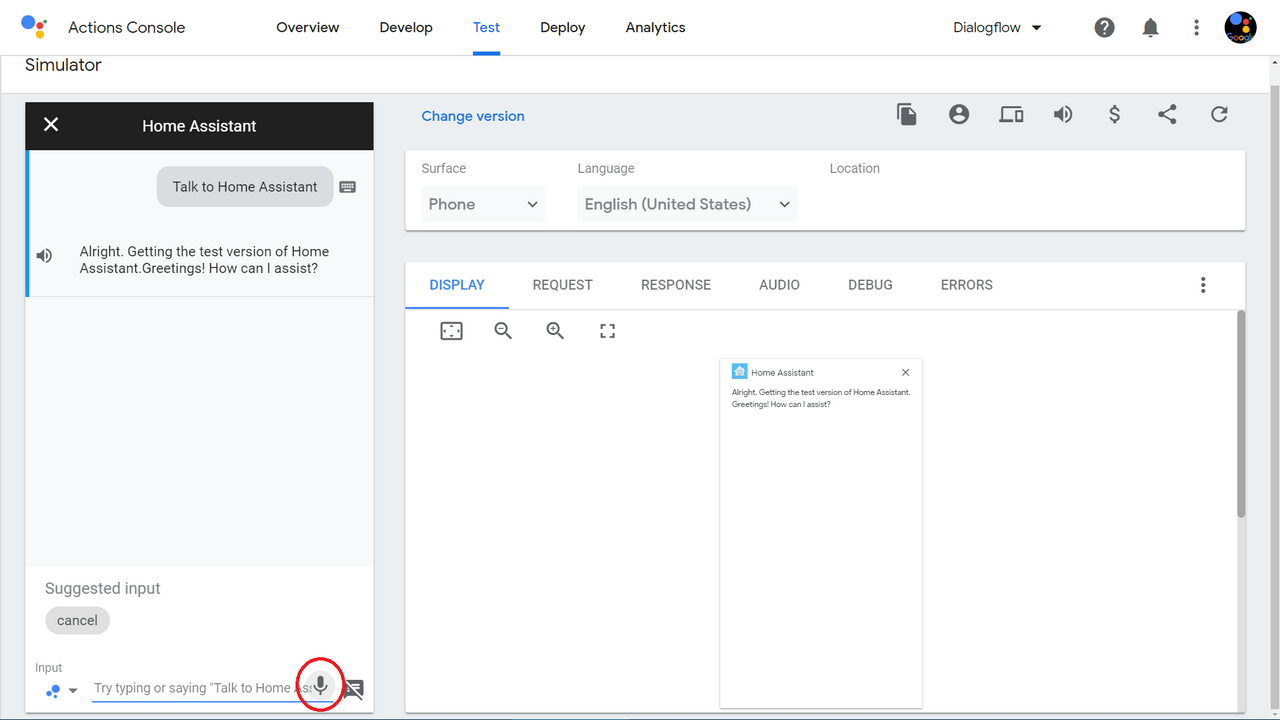Open the Language English dropdown

[x=687, y=204]
